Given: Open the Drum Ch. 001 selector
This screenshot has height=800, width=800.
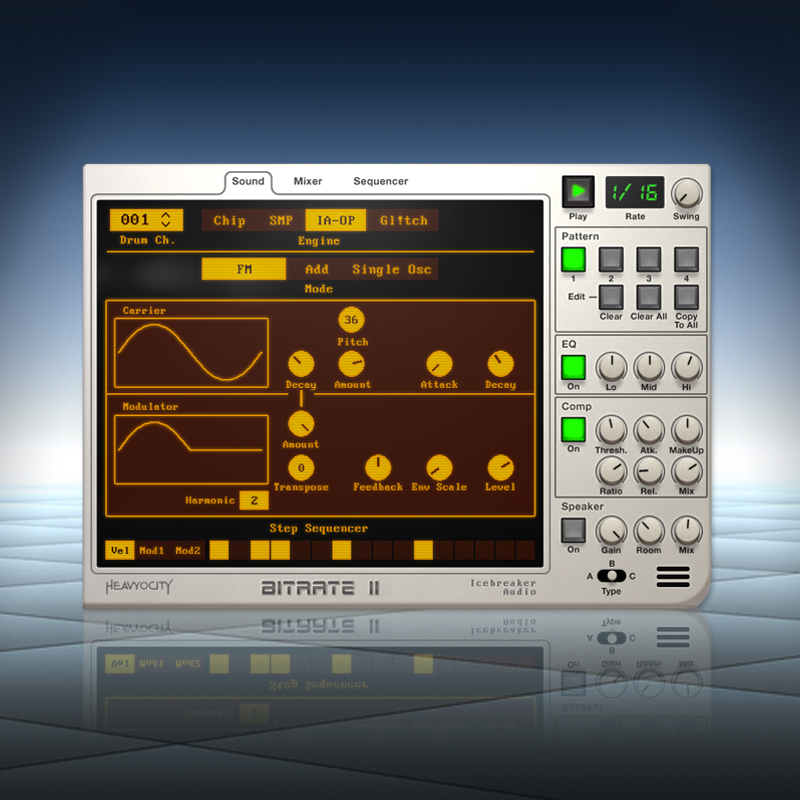Looking at the screenshot, I should click(x=146, y=220).
